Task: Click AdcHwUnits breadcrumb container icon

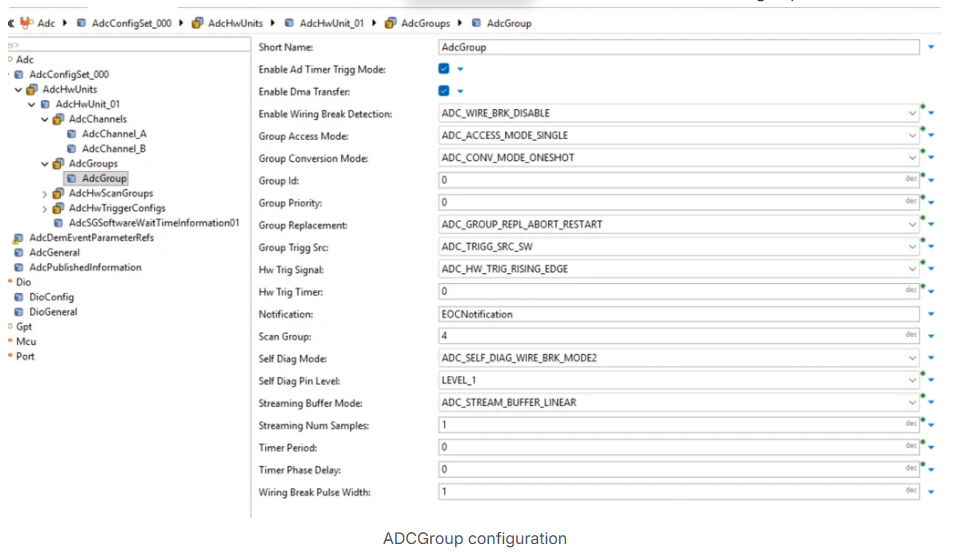Action: point(197,23)
